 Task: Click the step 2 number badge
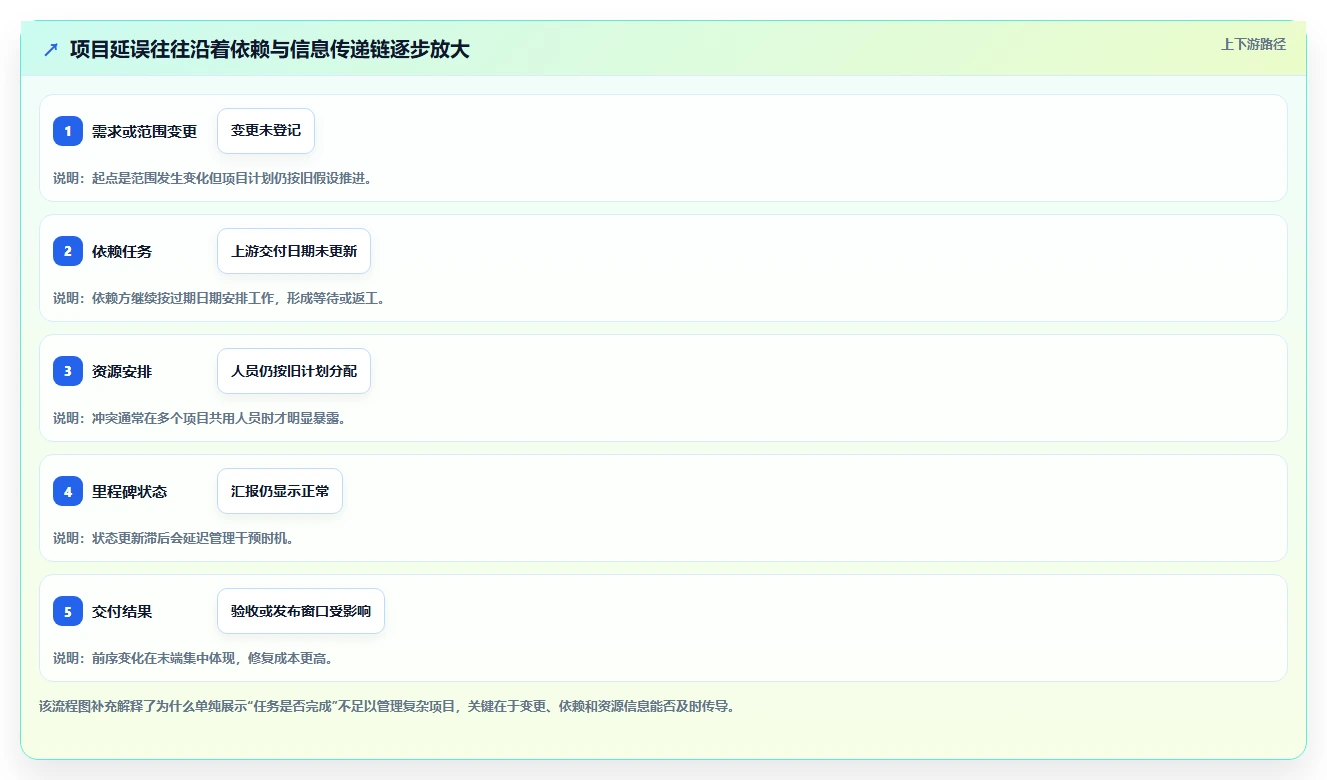pos(68,251)
